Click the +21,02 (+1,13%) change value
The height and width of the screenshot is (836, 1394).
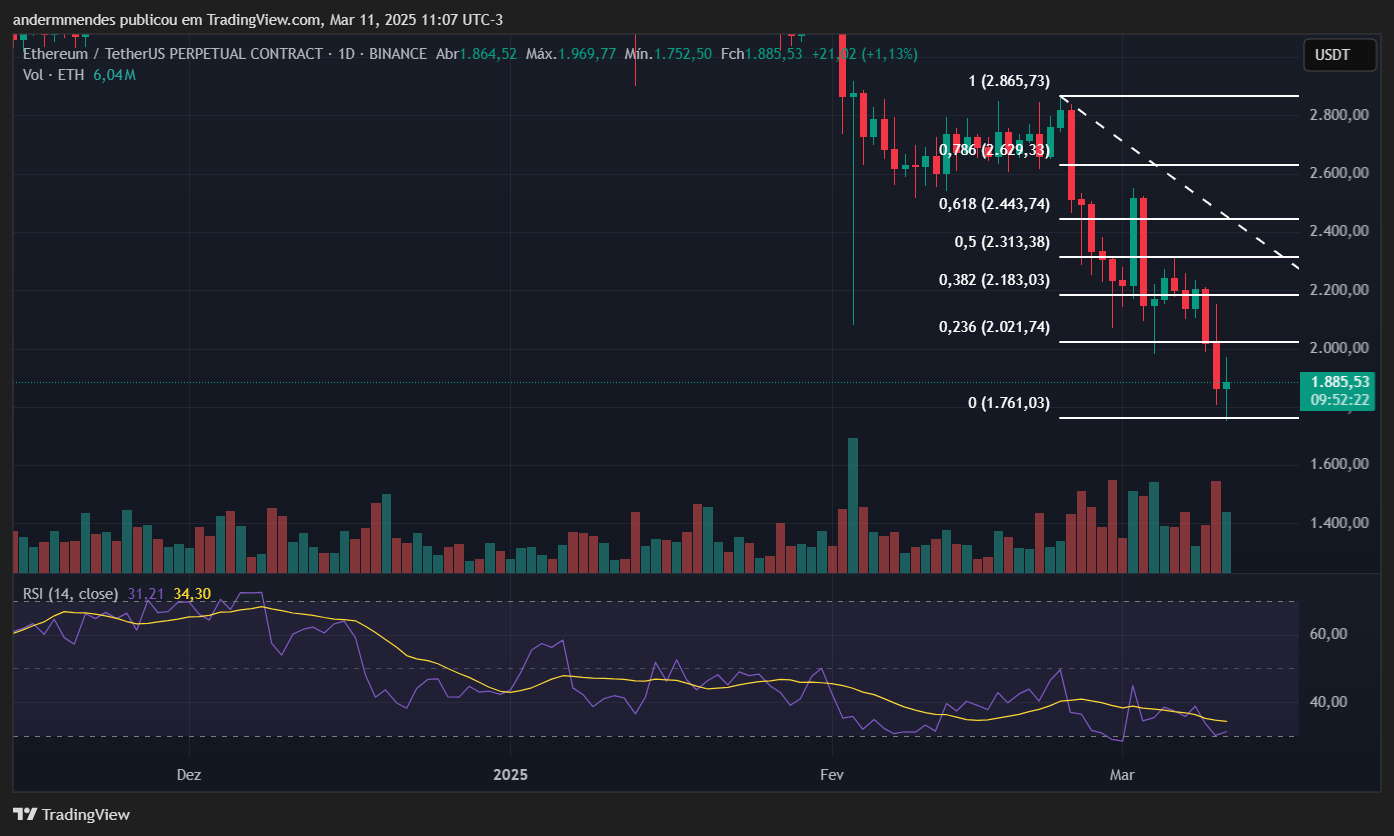point(863,53)
